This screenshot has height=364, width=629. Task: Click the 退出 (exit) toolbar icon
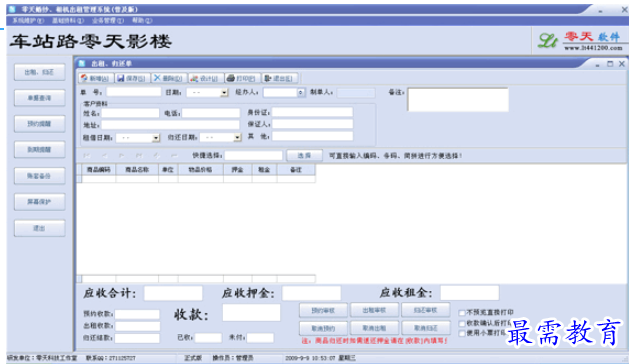tap(279, 78)
